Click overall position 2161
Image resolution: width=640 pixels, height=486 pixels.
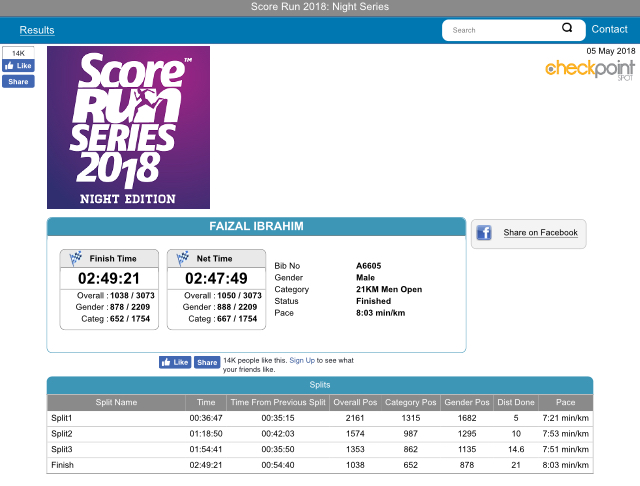pyautogui.click(x=355, y=418)
